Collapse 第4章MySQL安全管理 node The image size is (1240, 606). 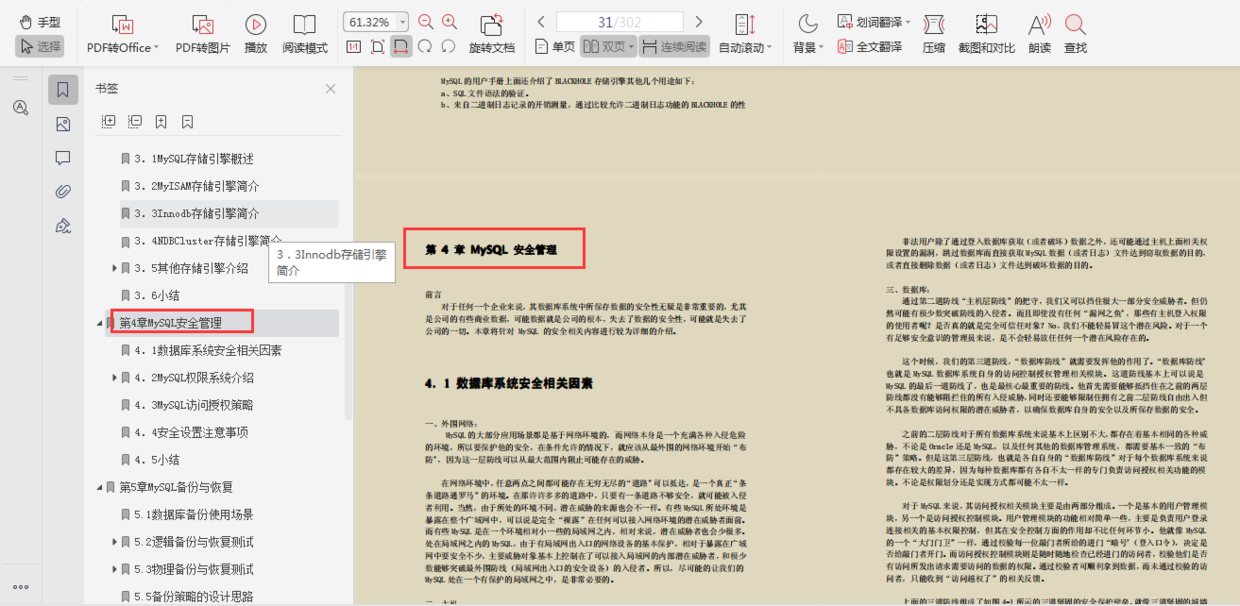tap(99, 323)
